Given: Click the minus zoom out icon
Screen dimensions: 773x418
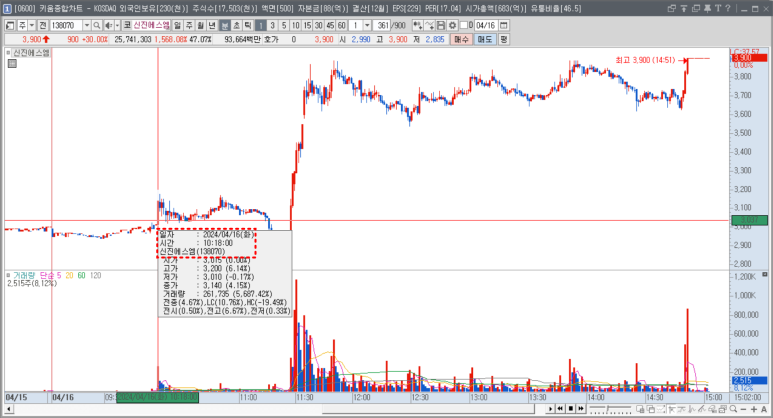Looking at the screenshot, I should [x=743, y=409].
